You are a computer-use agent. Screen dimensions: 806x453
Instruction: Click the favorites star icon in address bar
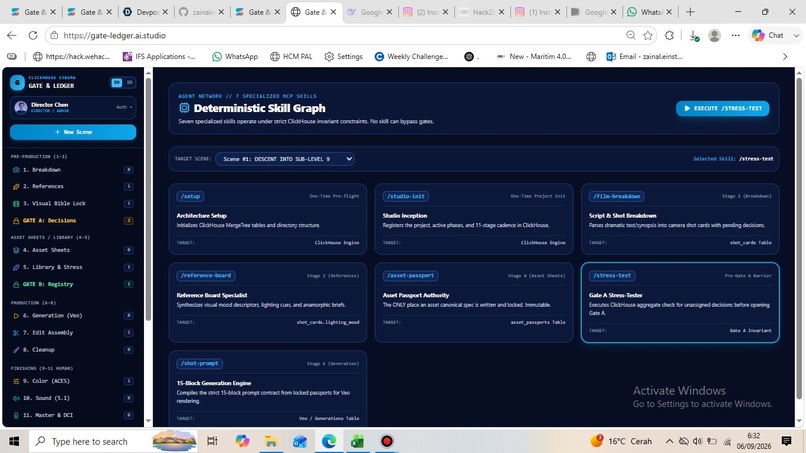click(648, 35)
